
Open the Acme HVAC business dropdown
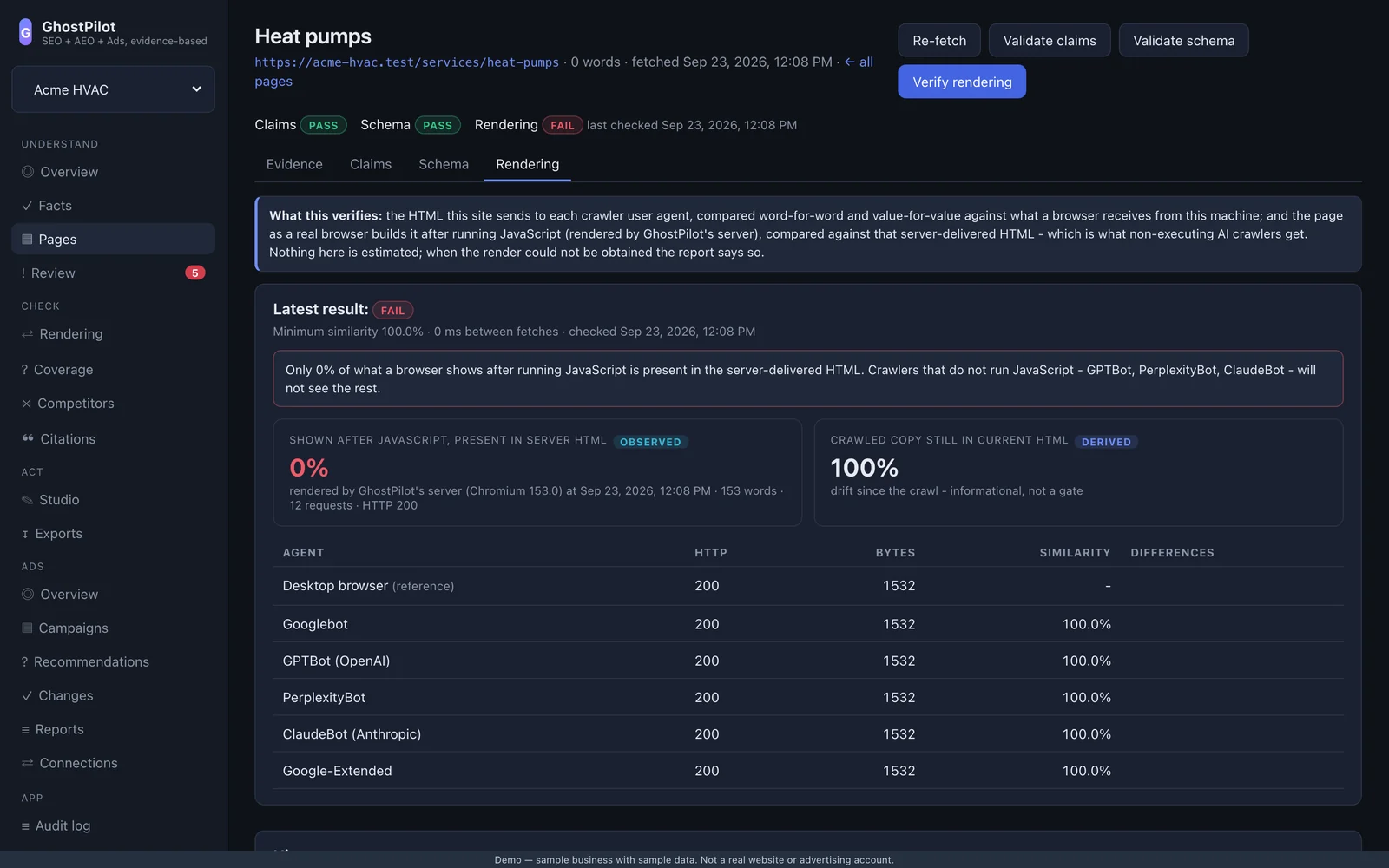pos(113,89)
